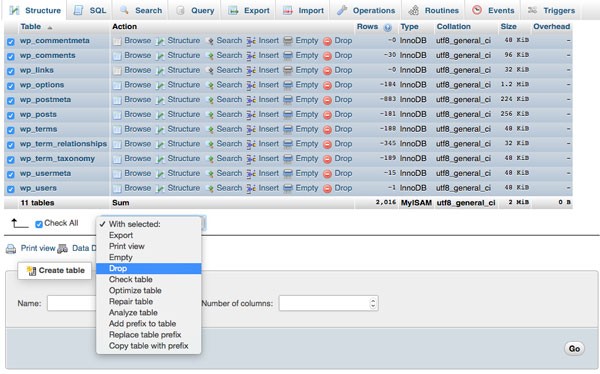Uncheck the wp_comments table checkbox

tap(11, 56)
